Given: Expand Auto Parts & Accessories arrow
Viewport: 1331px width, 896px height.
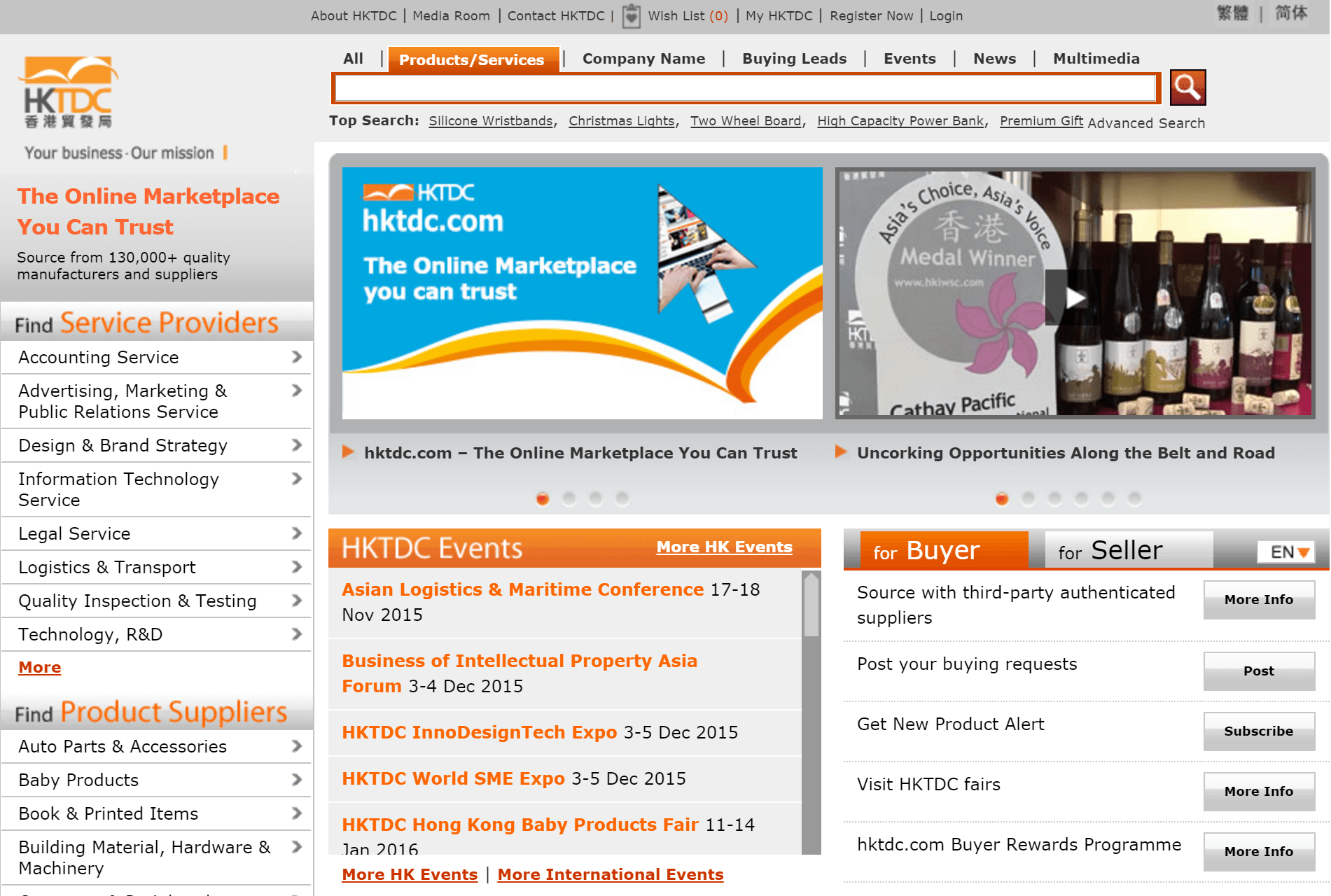Looking at the screenshot, I should click(297, 746).
